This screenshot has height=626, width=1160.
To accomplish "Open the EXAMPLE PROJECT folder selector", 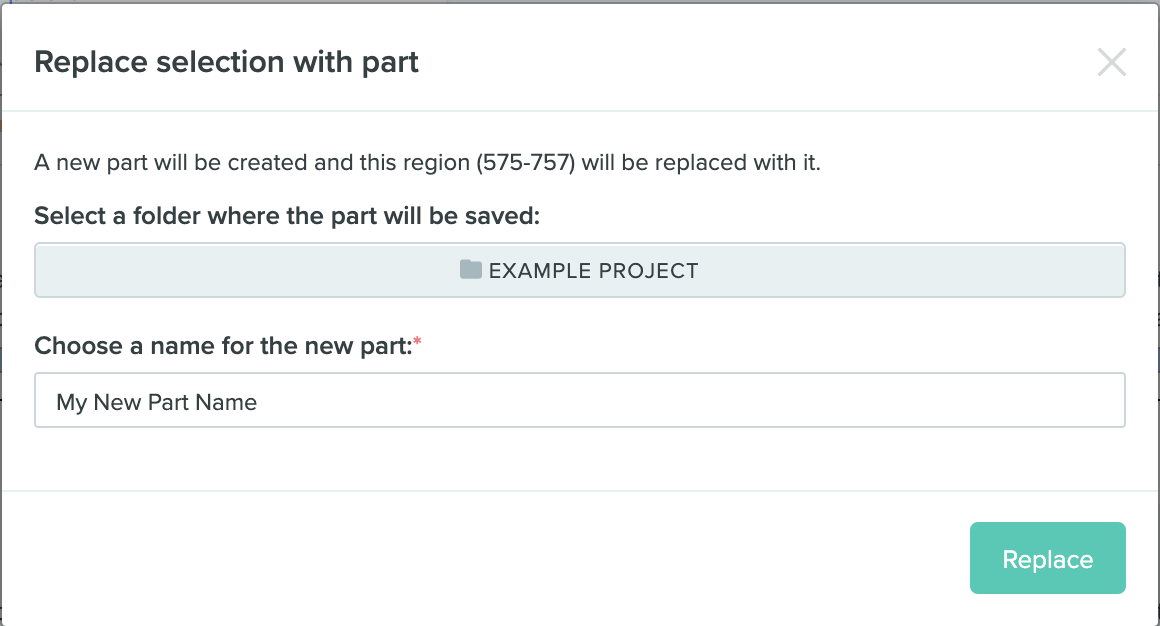I will tap(580, 270).
